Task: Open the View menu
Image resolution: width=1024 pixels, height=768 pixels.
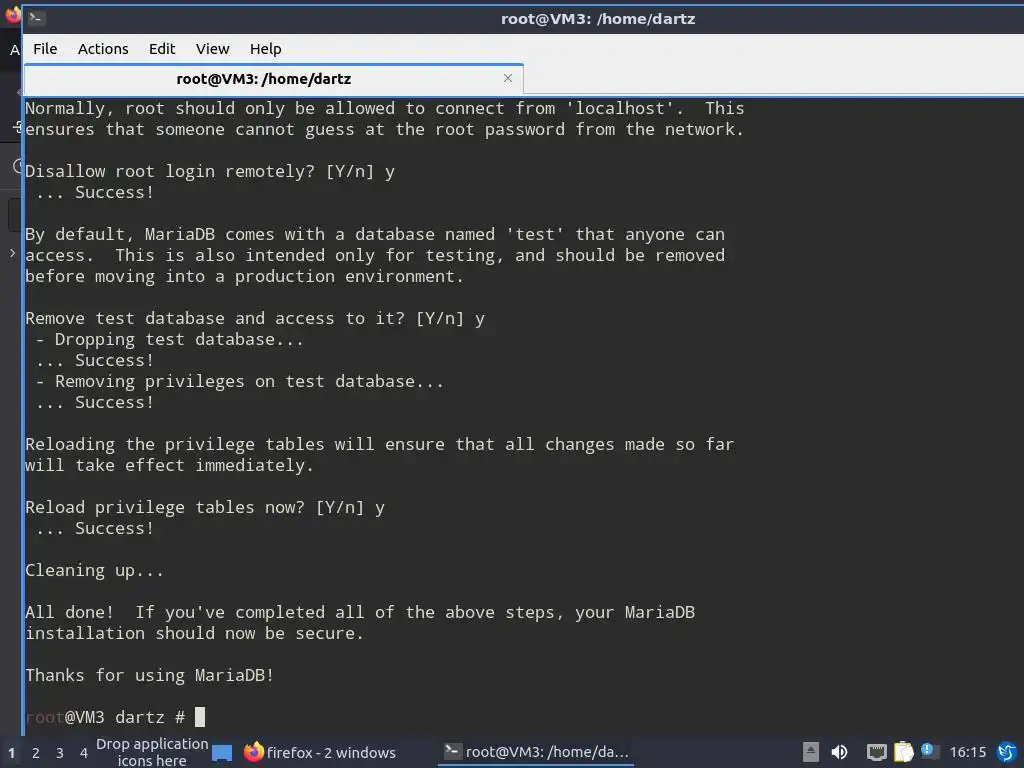Action: [x=213, y=49]
